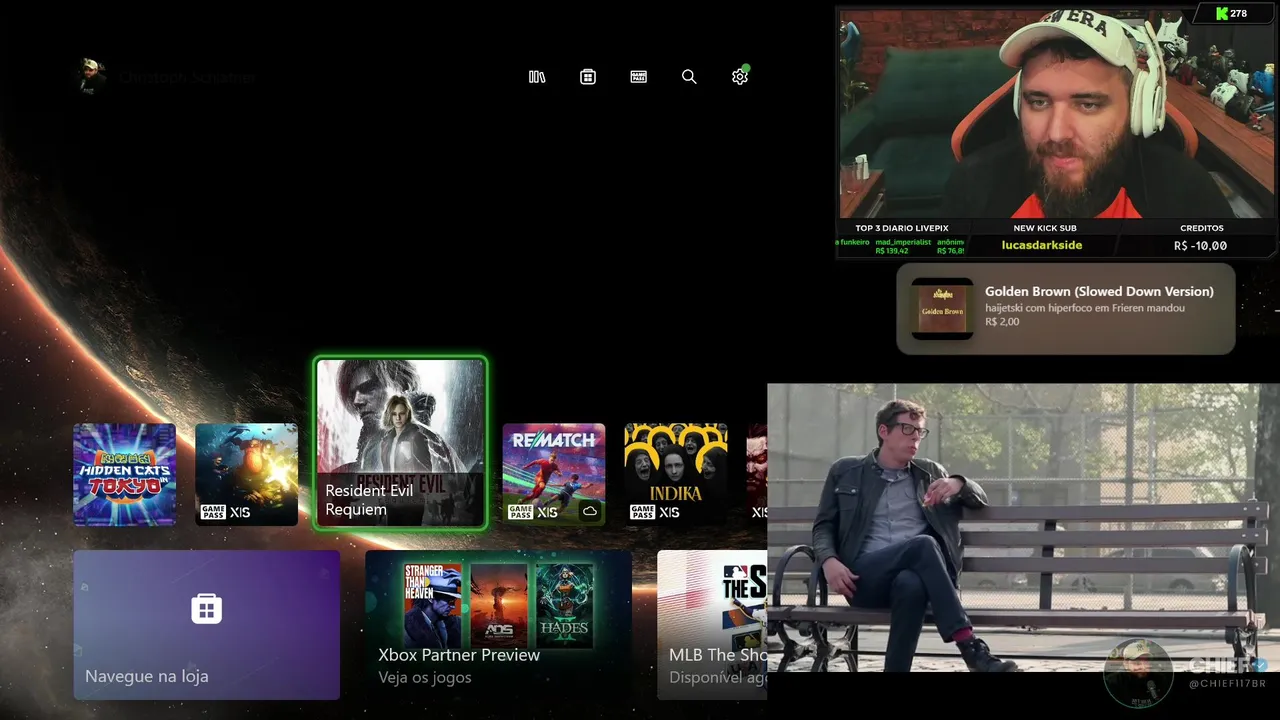Click the Golden Brown song notification
Viewport: 1280px width, 720px height.
[x=1066, y=309]
